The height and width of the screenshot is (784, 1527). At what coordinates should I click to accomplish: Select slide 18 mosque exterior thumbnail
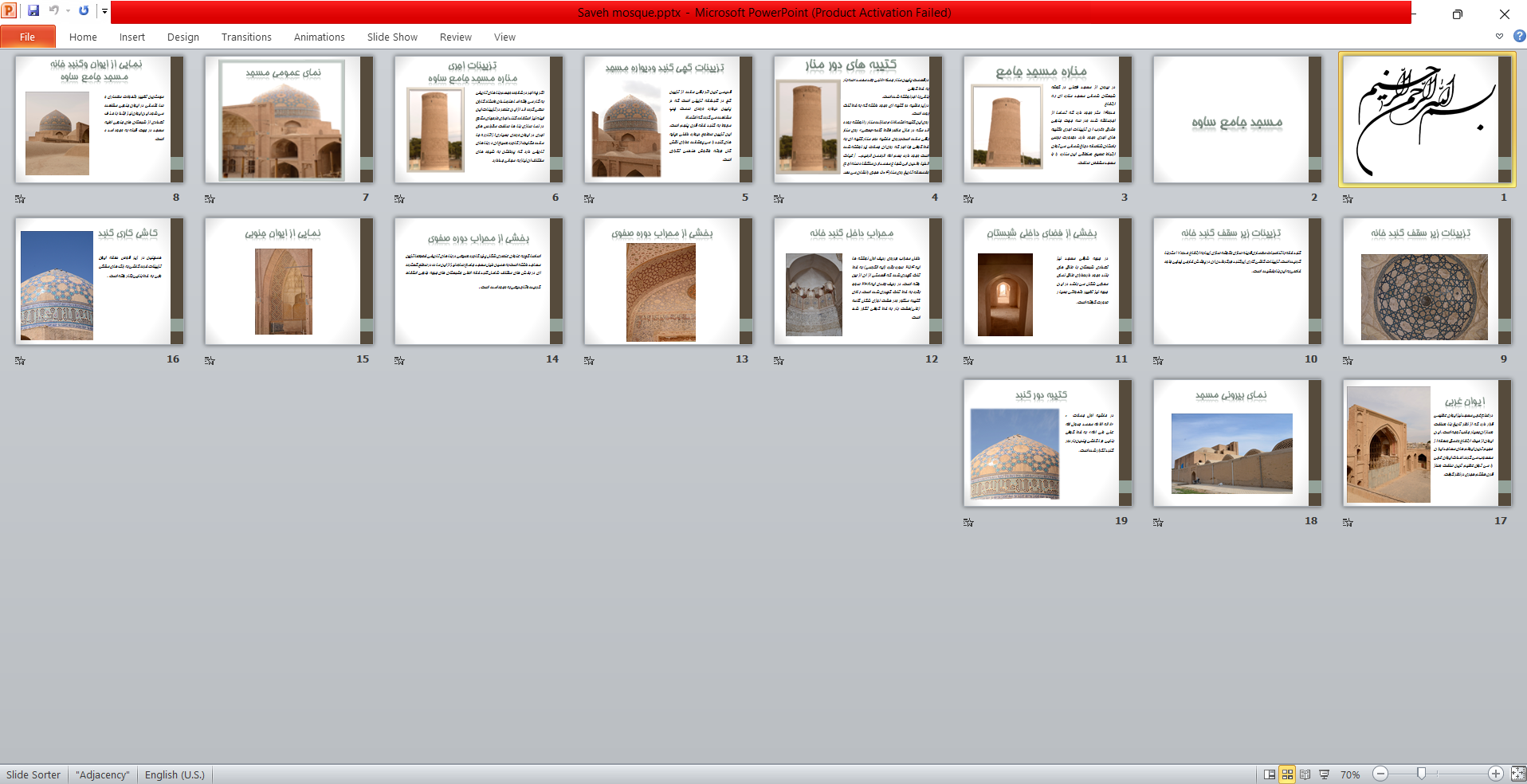1237,443
